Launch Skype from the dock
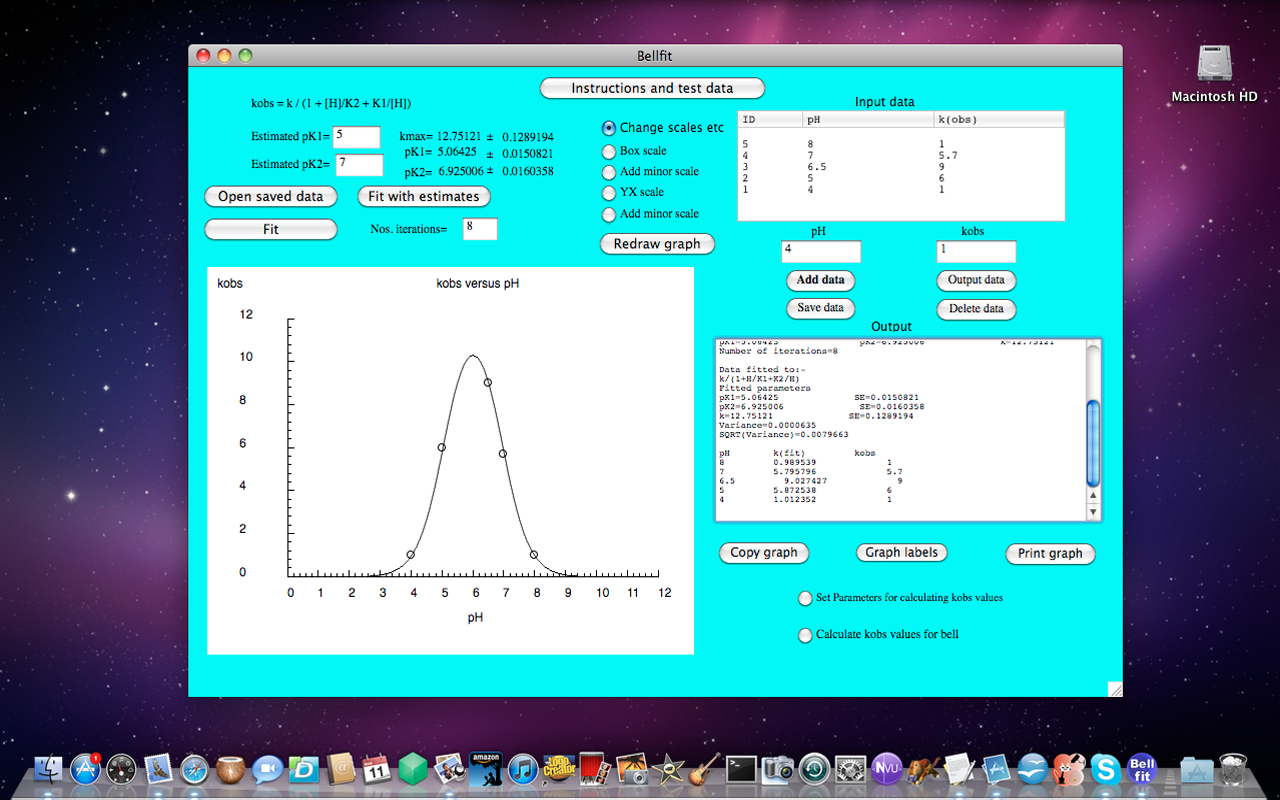 (1105, 768)
